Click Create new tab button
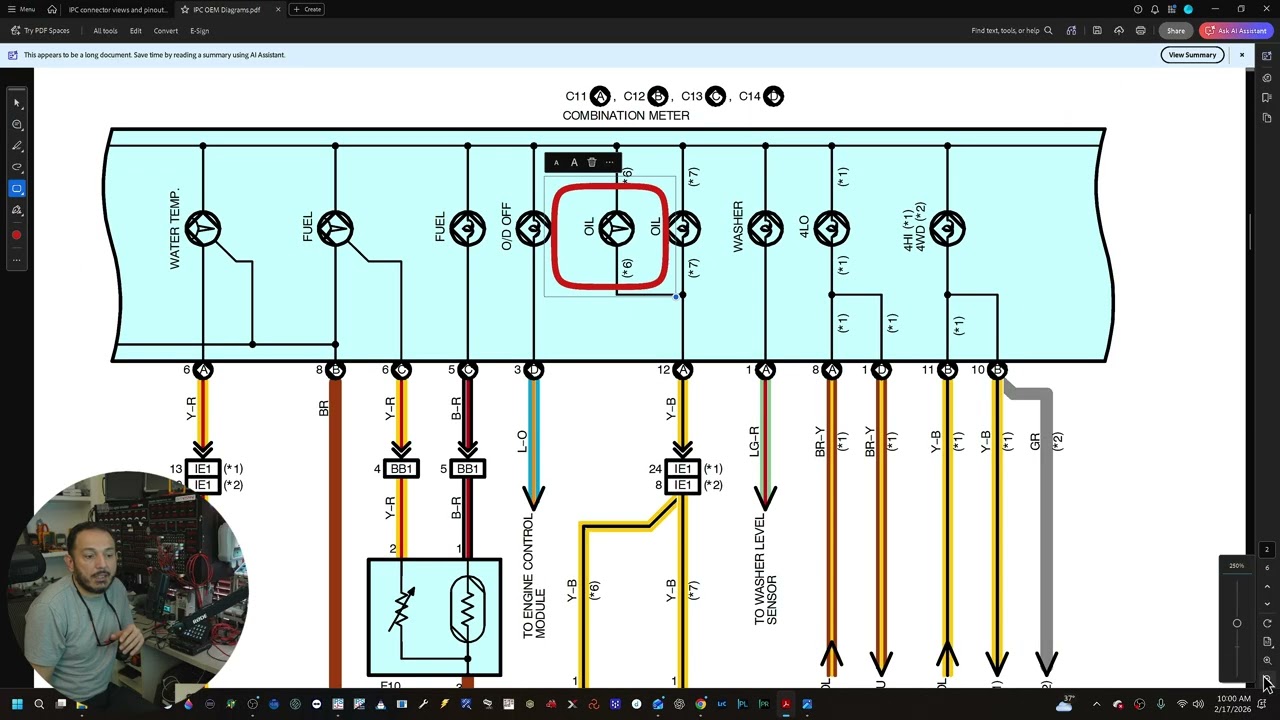 point(307,9)
